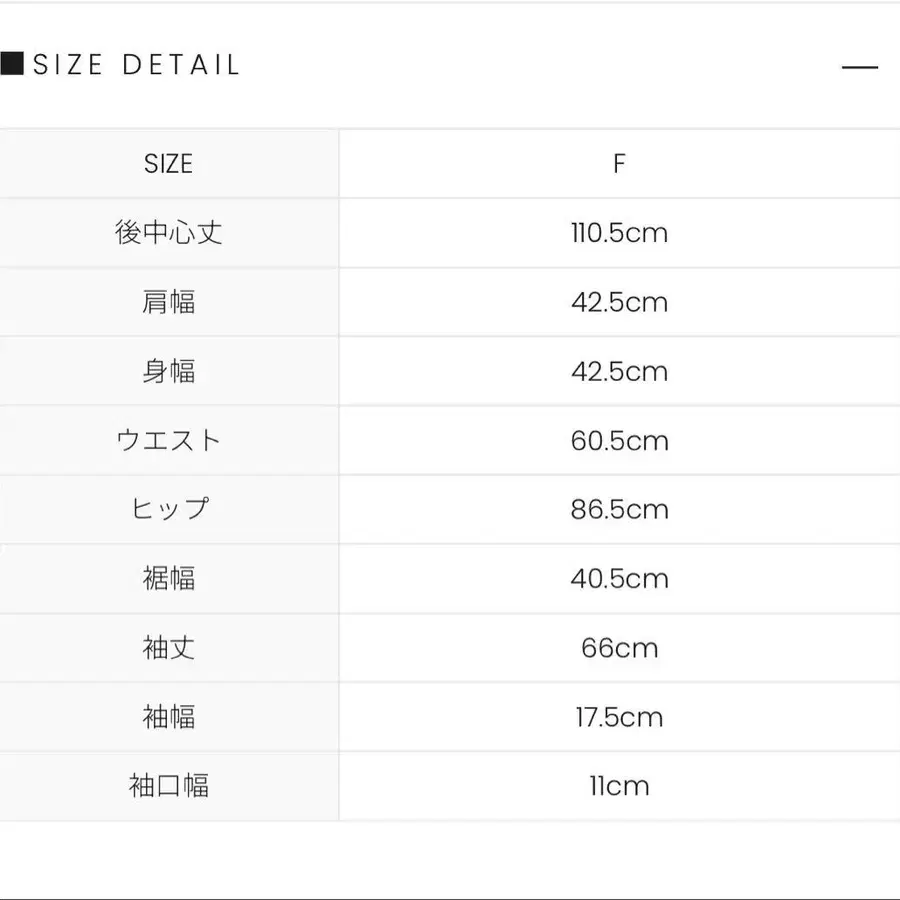Select the 86.5cm hip value
Image resolution: width=900 pixels, height=900 pixels.
(619, 509)
